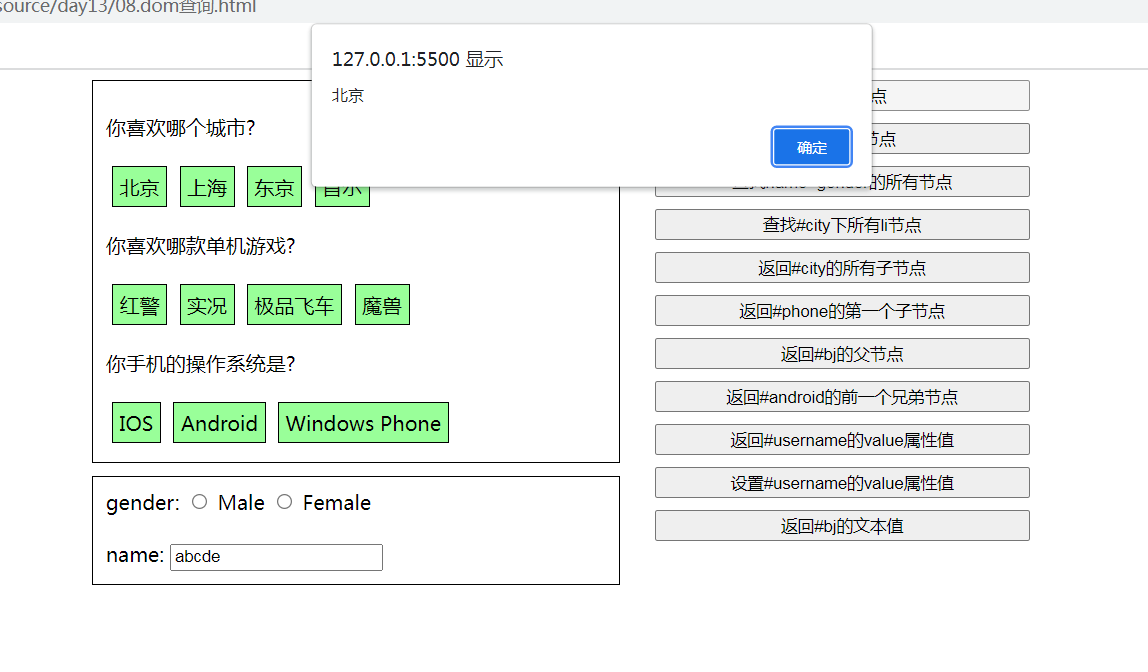Click the 查找#city下所有li节点 button
This screenshot has height=672, width=1148.
[x=841, y=224]
